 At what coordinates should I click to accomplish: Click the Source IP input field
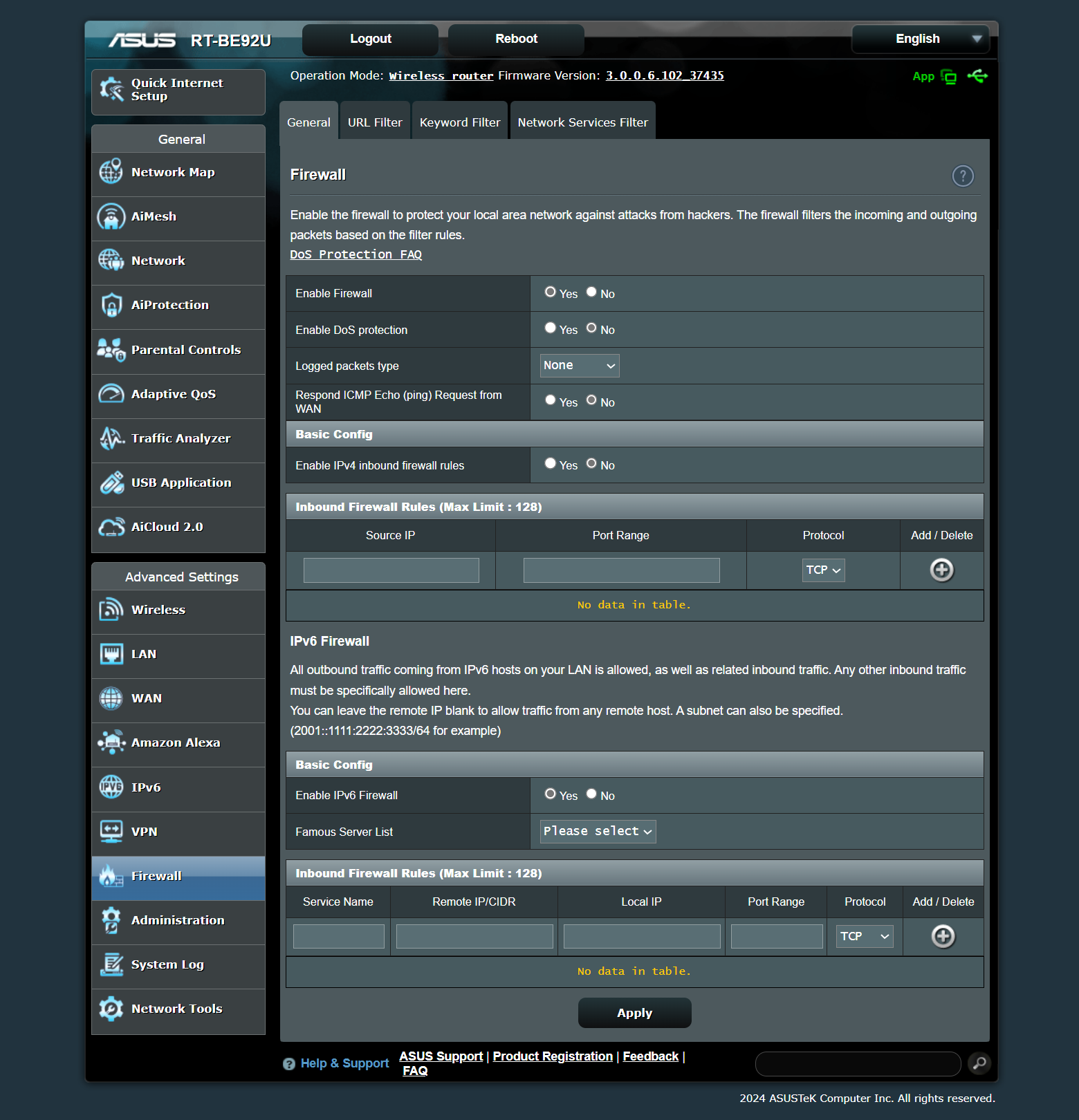coord(391,570)
